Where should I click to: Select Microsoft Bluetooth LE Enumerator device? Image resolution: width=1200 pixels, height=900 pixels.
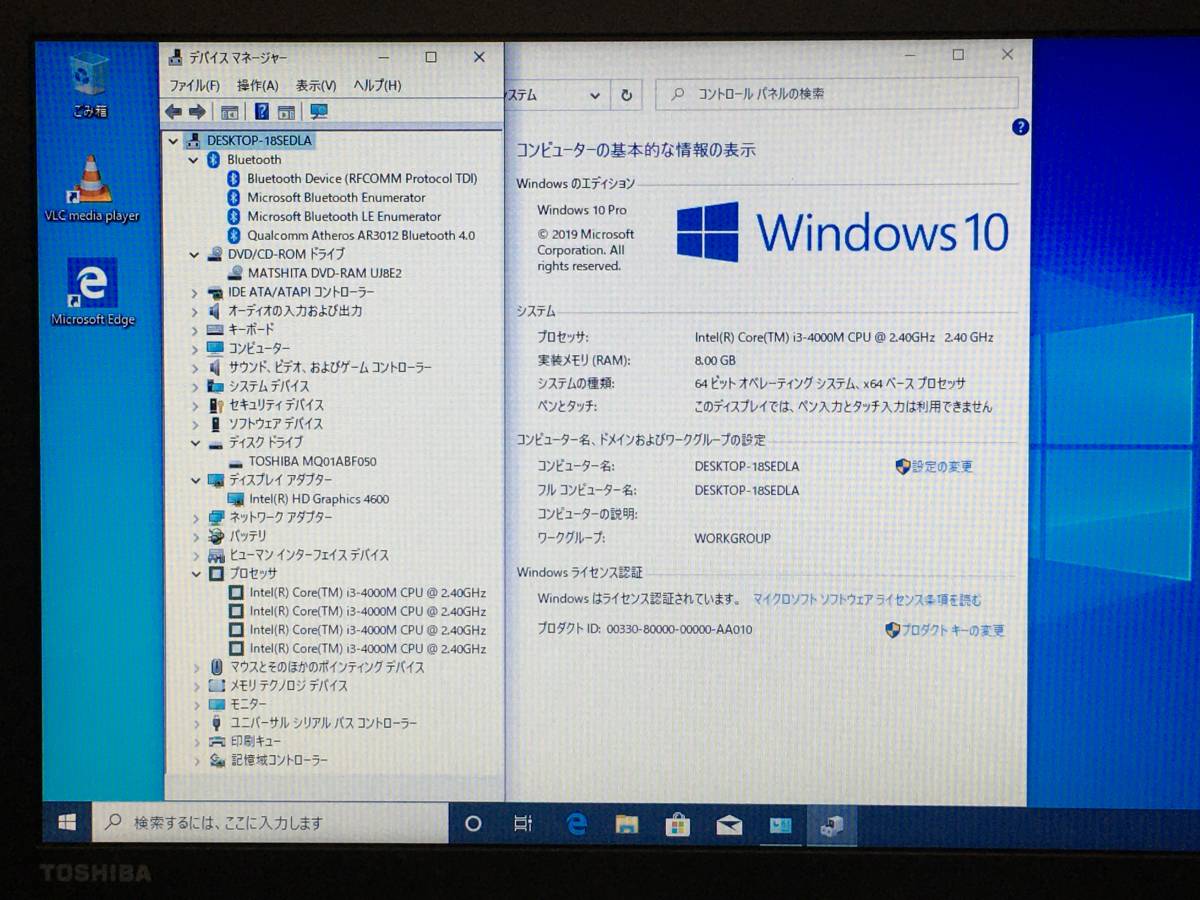tap(344, 216)
